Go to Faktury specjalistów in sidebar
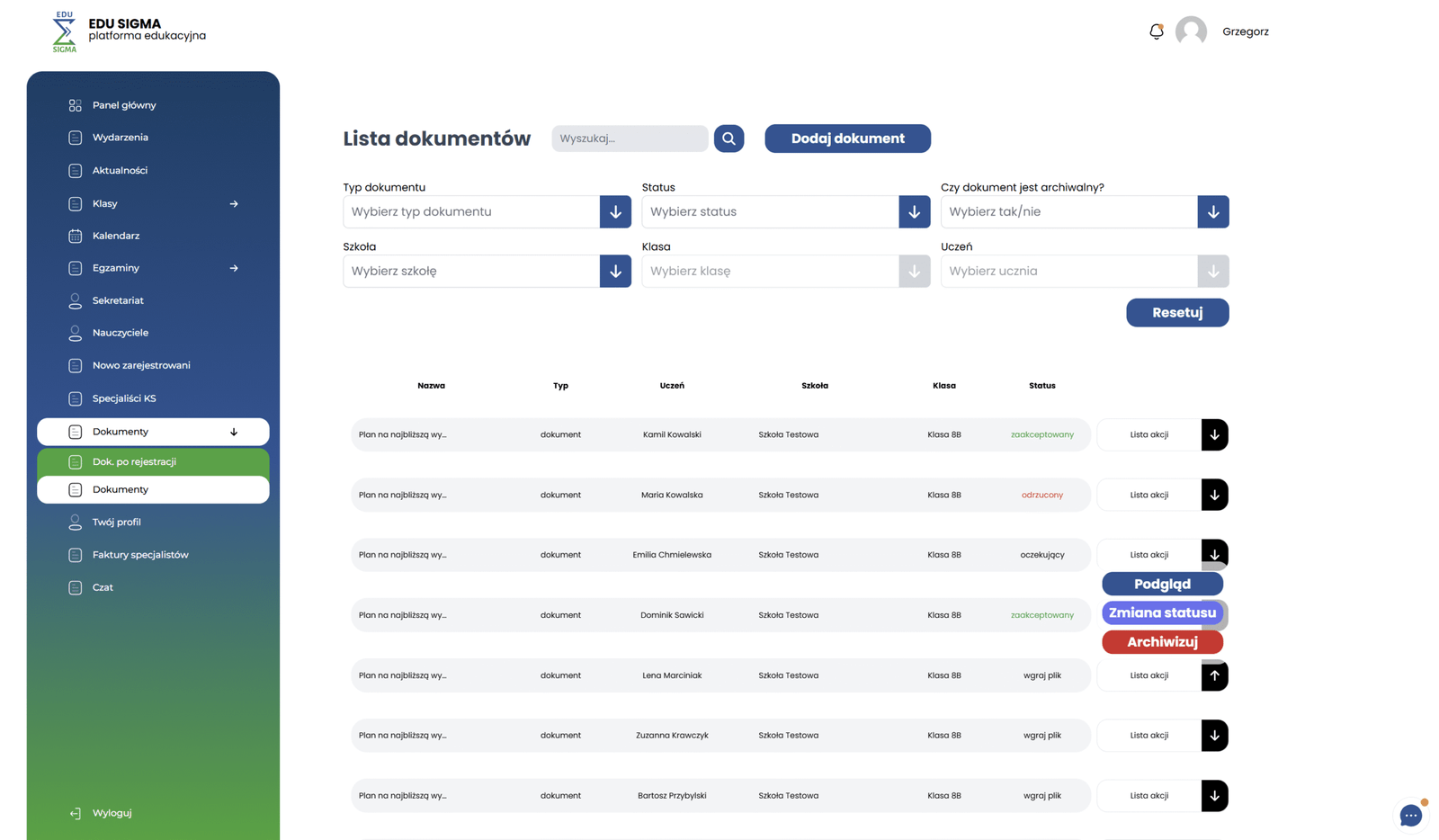The width and height of the screenshot is (1439, 840). [140, 555]
